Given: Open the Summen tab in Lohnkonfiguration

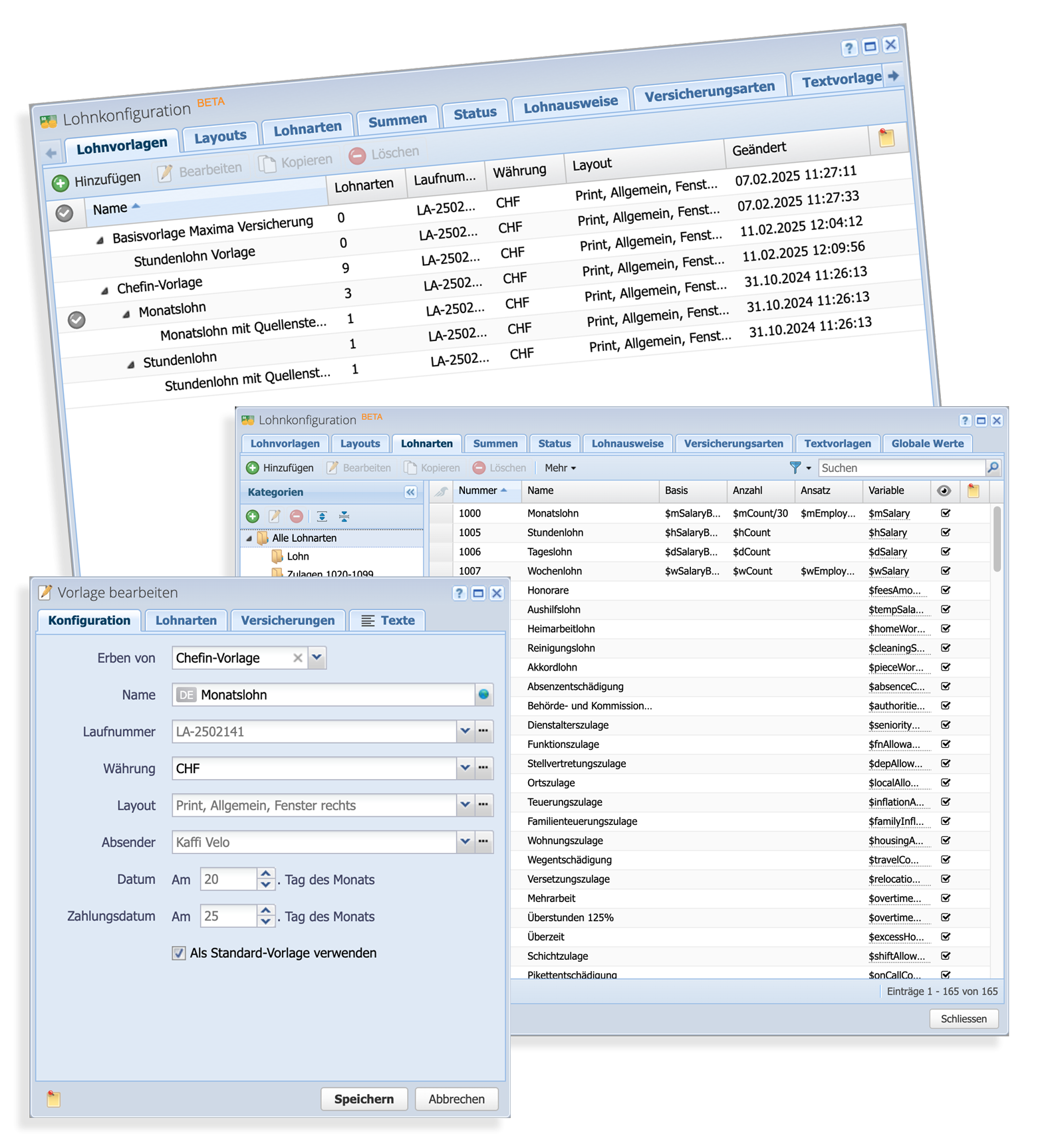Looking at the screenshot, I should [495, 443].
